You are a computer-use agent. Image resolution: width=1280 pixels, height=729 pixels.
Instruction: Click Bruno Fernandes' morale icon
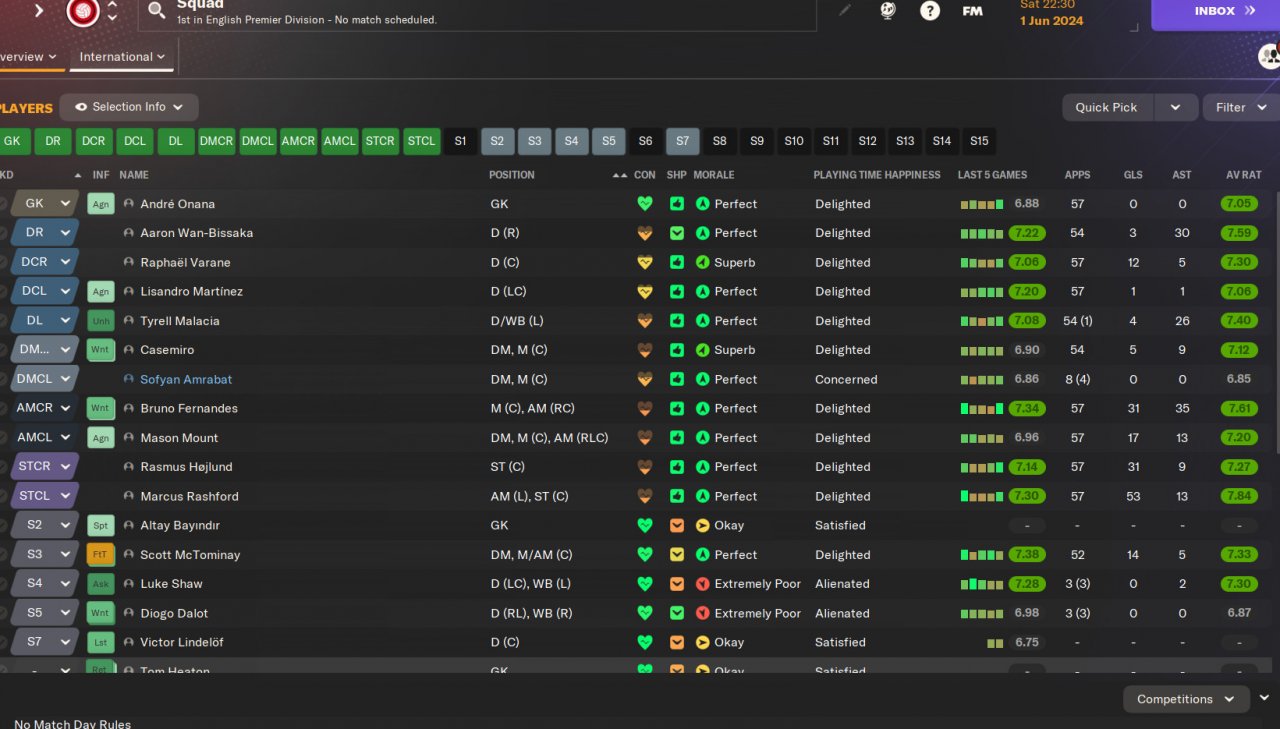(703, 408)
